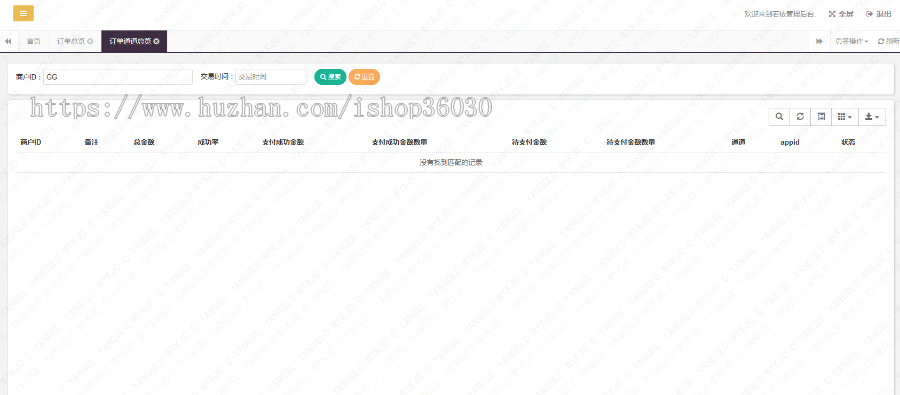Close the 订单统计 tab
Screen dimensions: 900x395
(90, 41)
